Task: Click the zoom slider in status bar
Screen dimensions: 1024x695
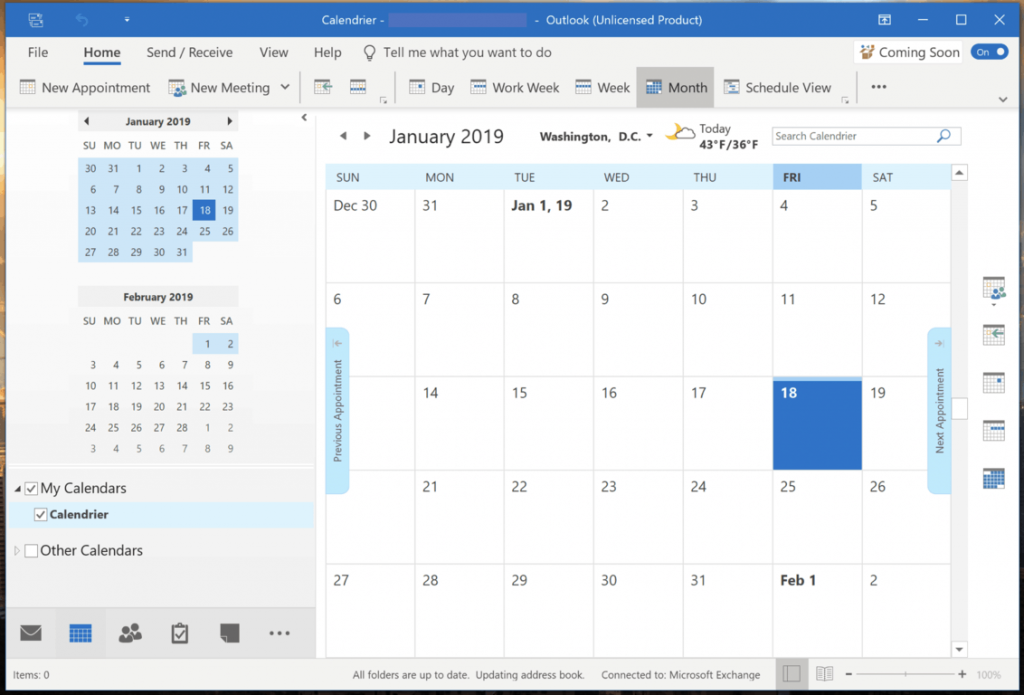Action: 905,674
